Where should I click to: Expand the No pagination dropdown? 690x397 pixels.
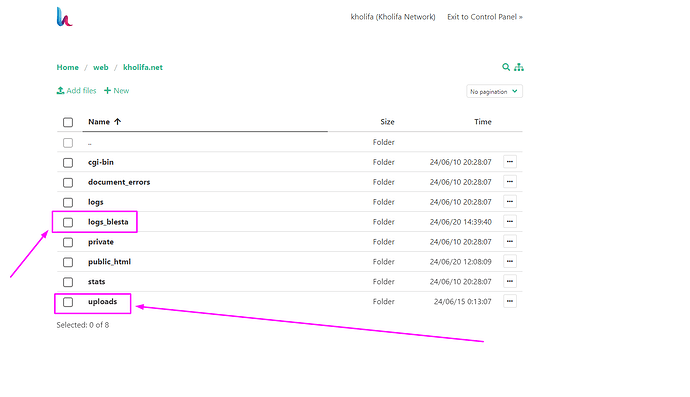point(494,91)
